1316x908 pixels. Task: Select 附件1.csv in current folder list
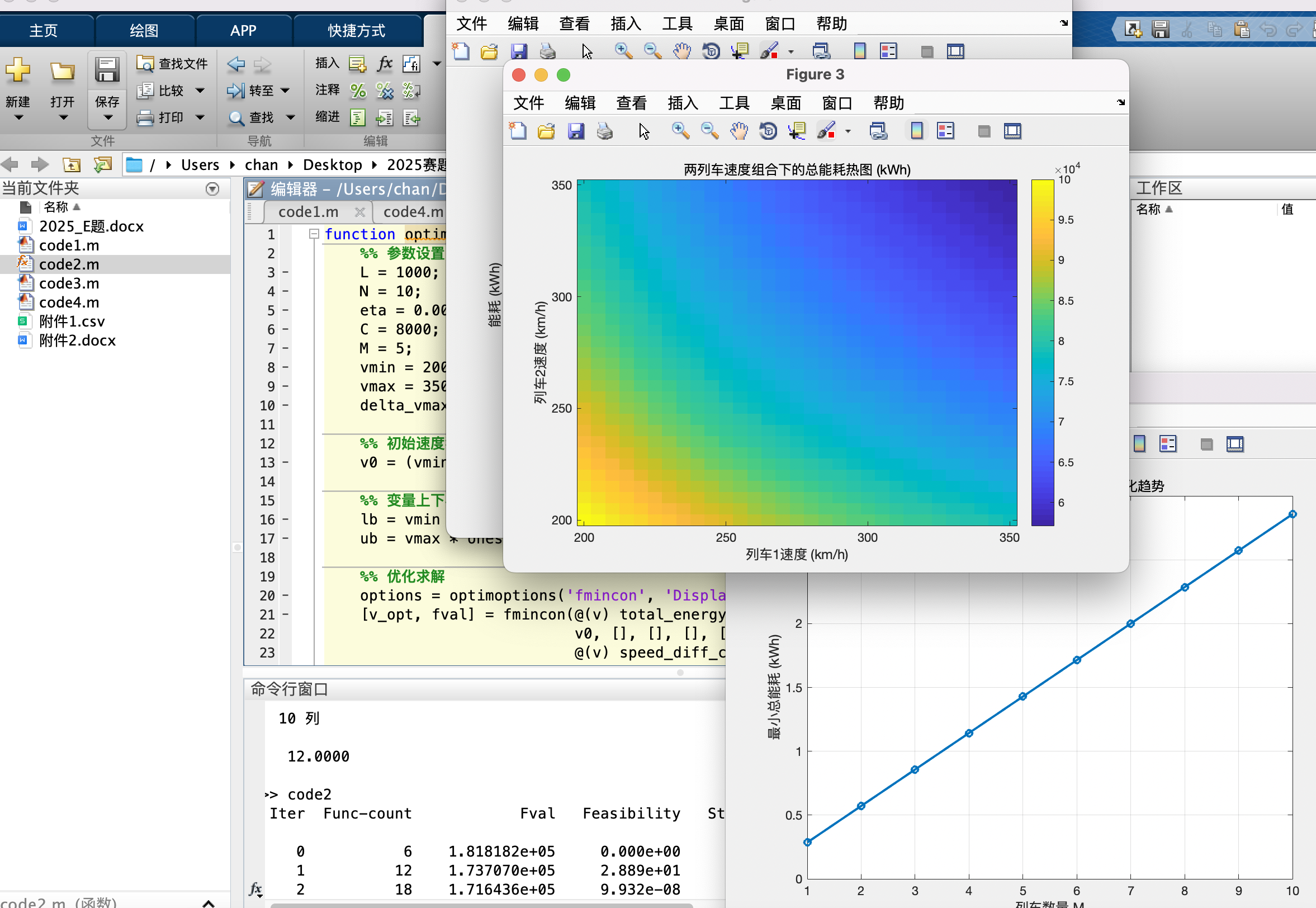(x=72, y=321)
